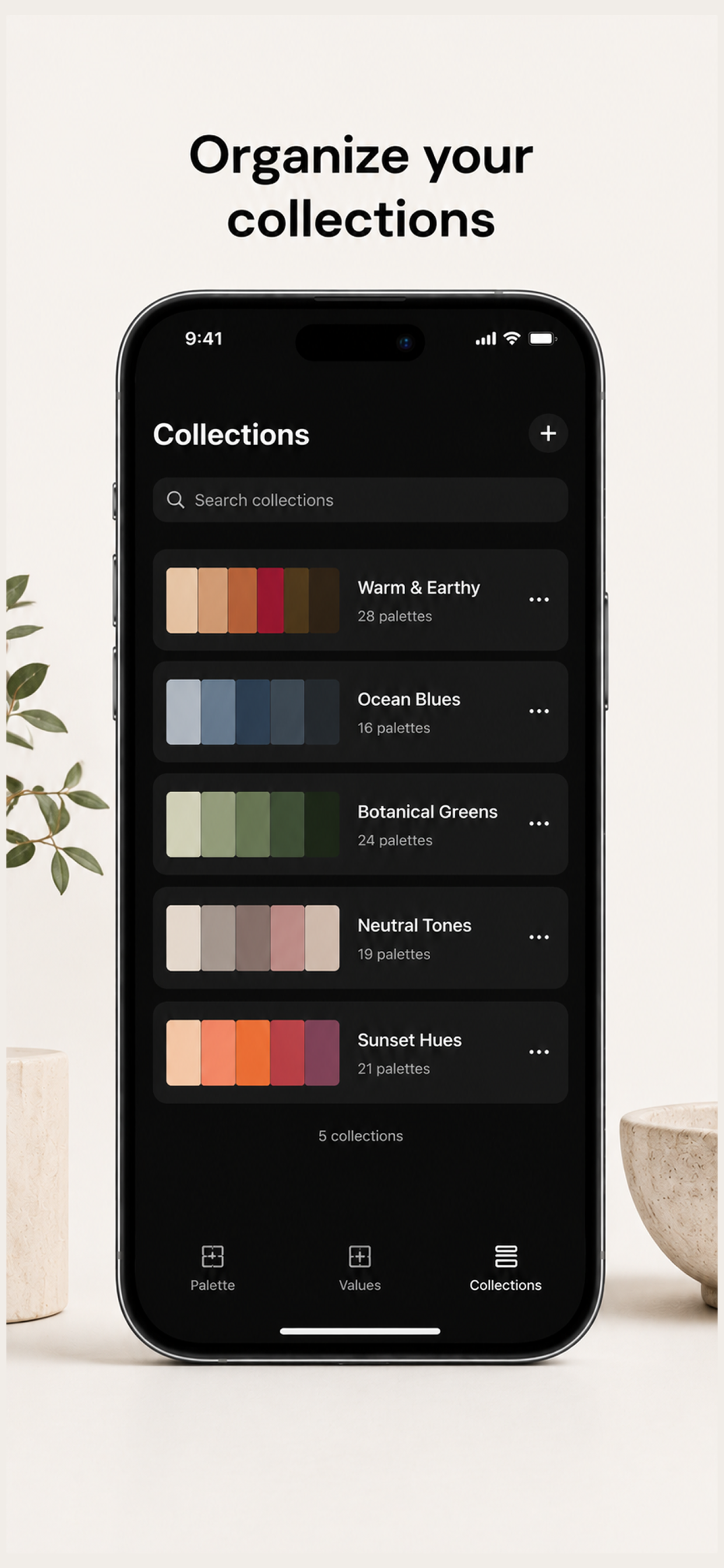Open the Warm & Earthy collection title
Screen dimensions: 724x1568
(419, 587)
